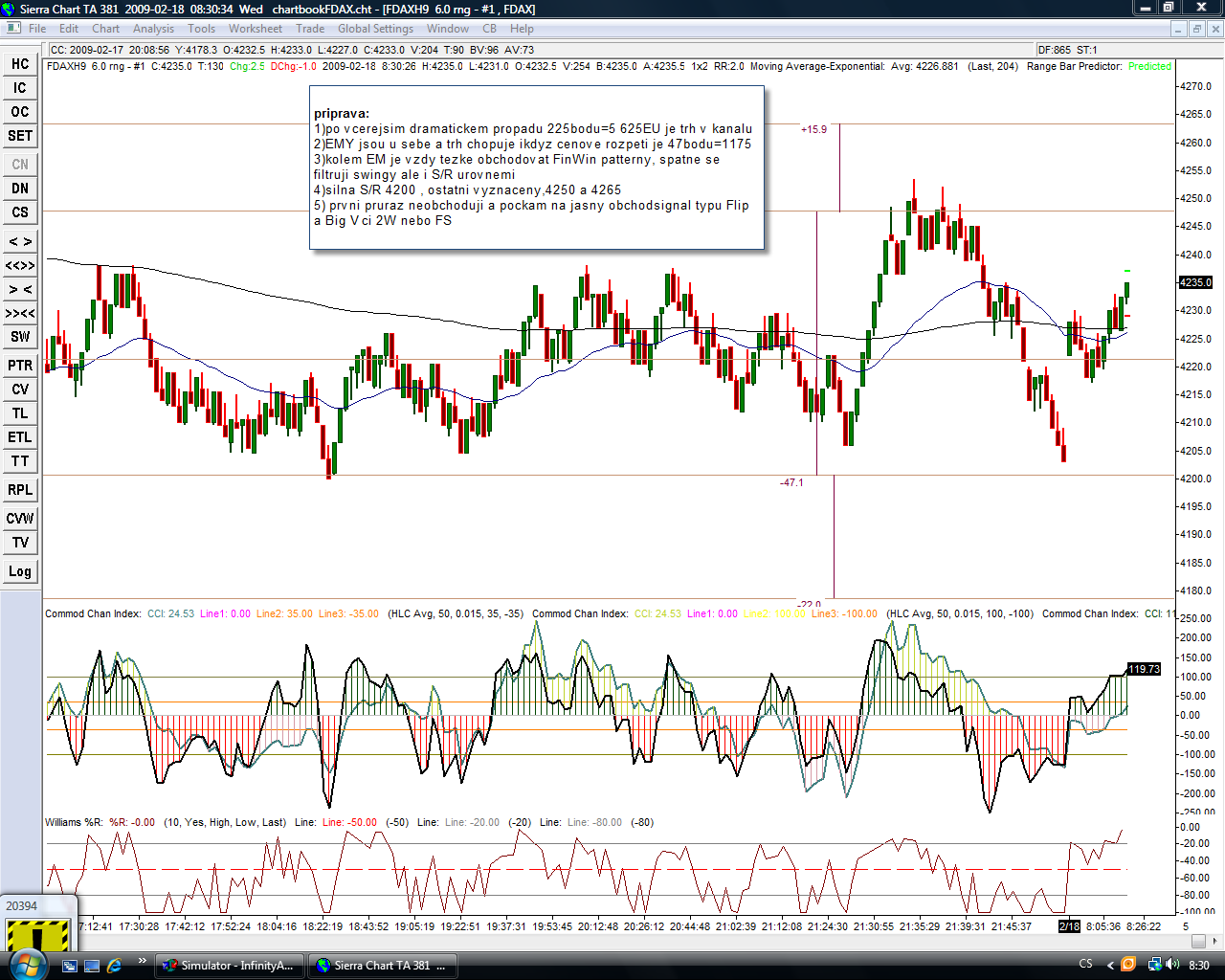Image resolution: width=1225 pixels, height=980 pixels.
Task: Launch Internet Explorer from quick launch
Action: pyautogui.click(x=114, y=966)
